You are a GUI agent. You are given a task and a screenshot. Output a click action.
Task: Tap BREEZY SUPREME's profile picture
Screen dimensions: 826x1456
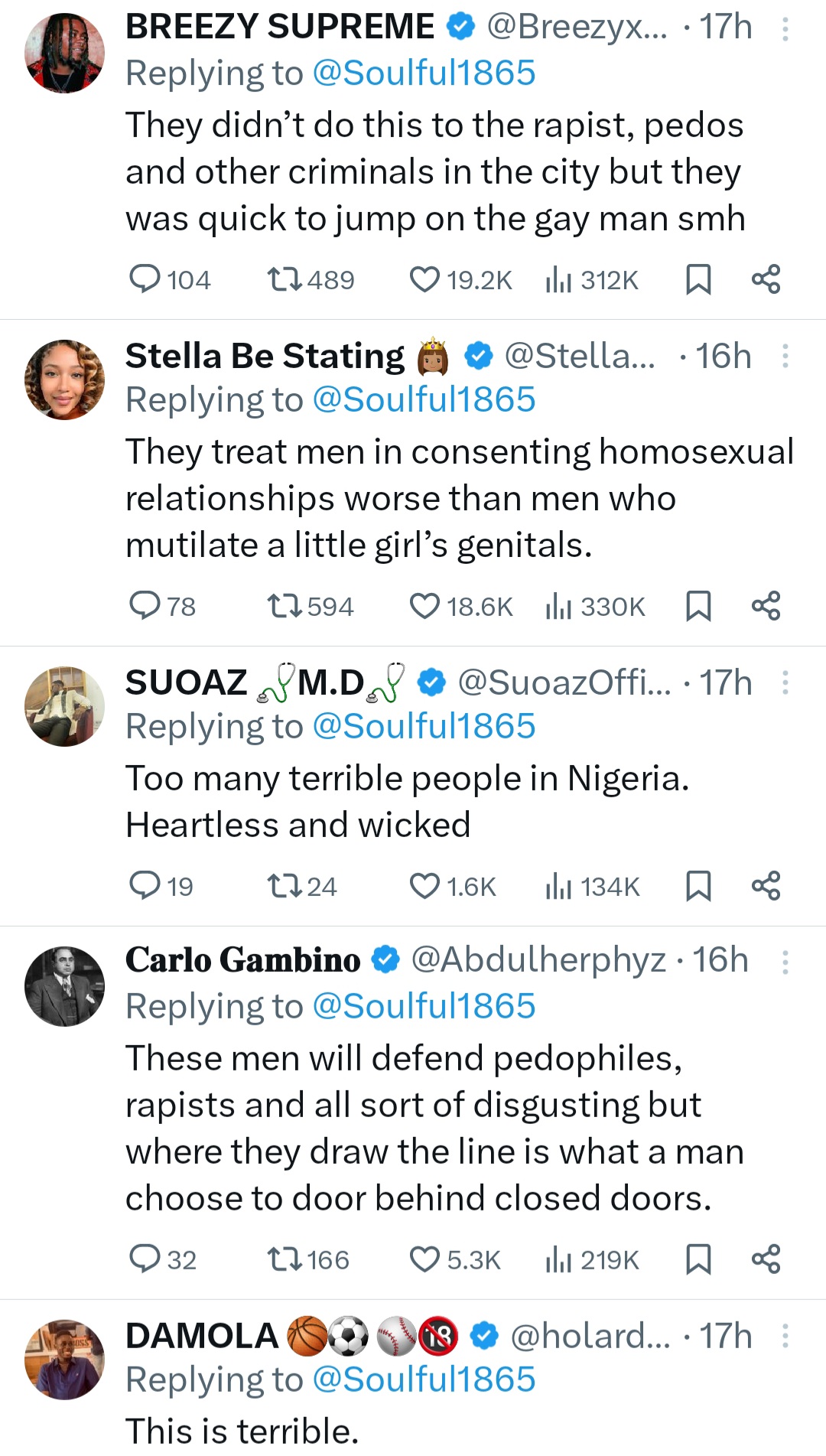pos(65,54)
